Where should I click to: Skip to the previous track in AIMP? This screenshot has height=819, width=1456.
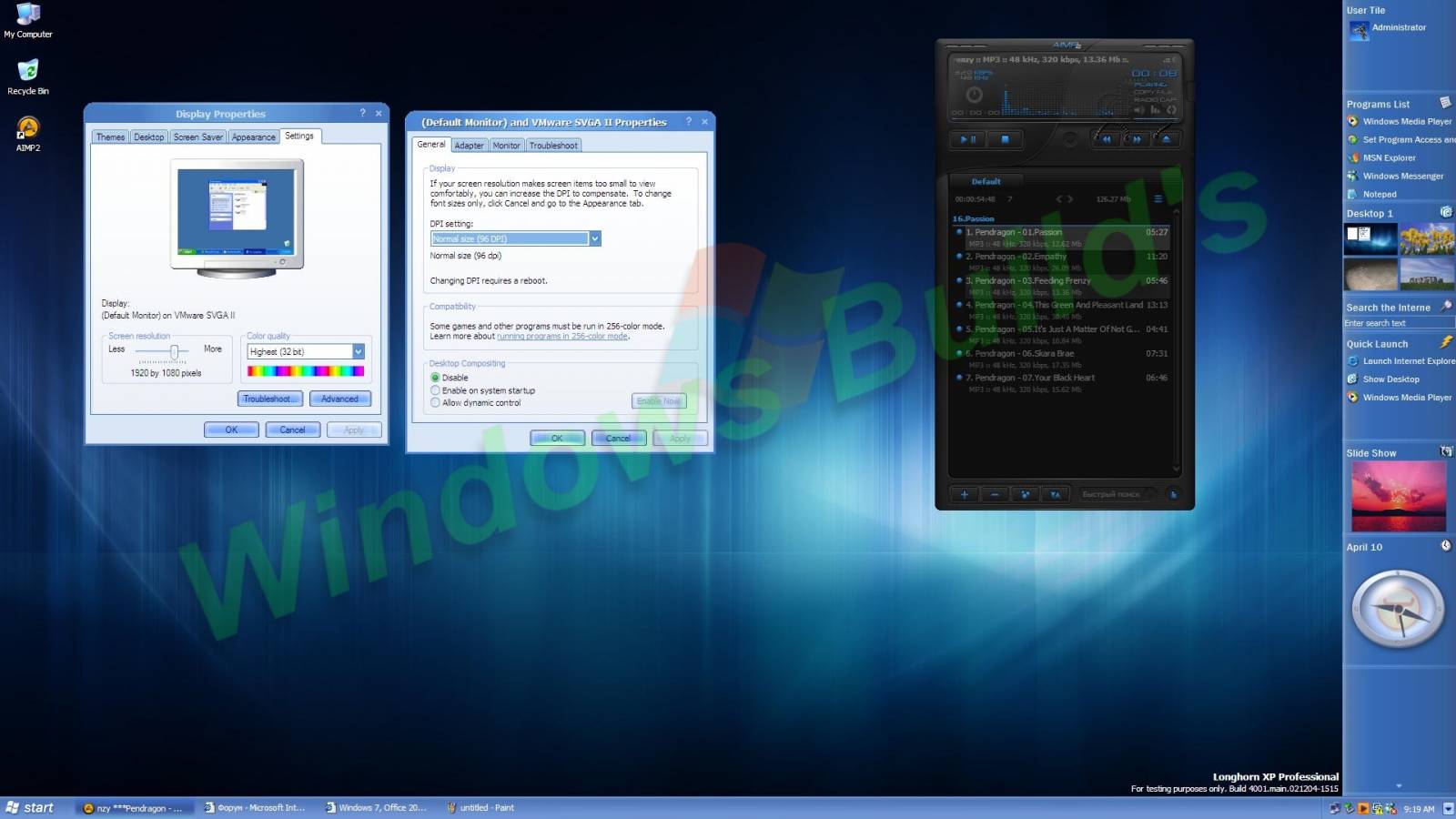tap(1106, 139)
